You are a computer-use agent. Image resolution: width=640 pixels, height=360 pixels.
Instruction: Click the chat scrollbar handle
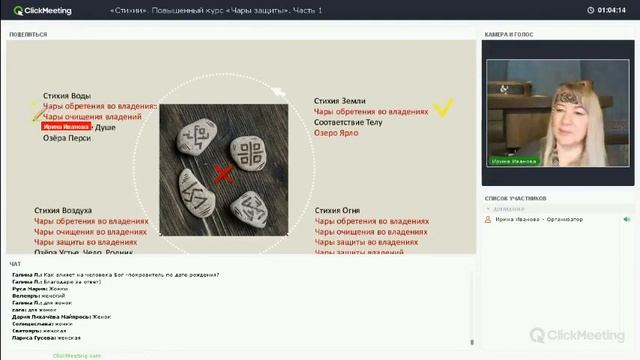point(472,342)
